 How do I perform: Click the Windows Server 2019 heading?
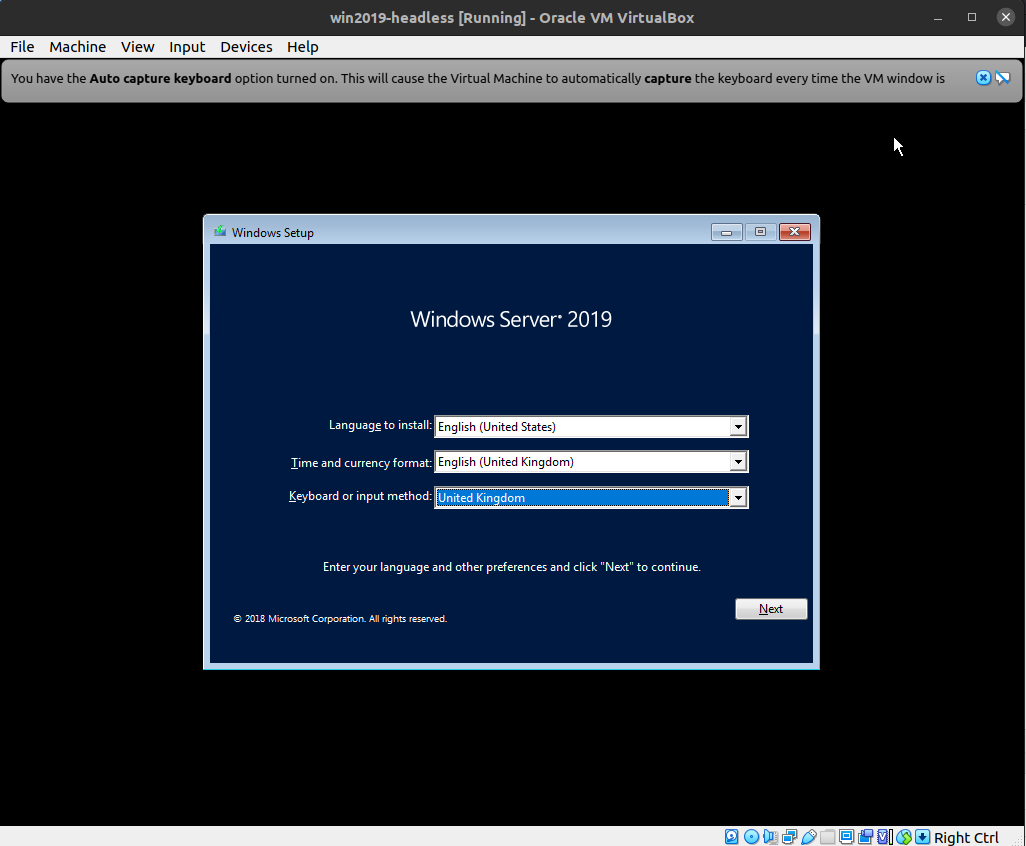pos(511,319)
